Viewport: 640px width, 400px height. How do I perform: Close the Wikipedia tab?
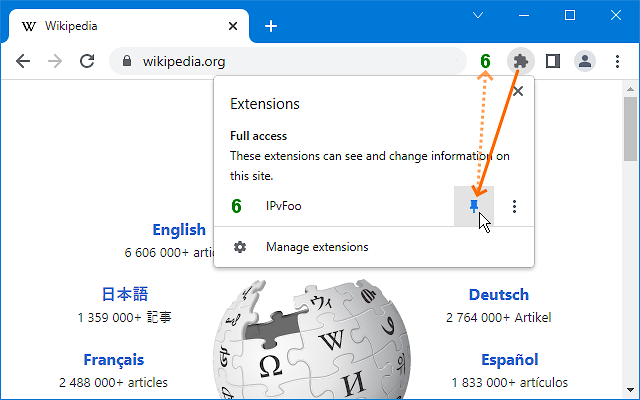point(233,26)
